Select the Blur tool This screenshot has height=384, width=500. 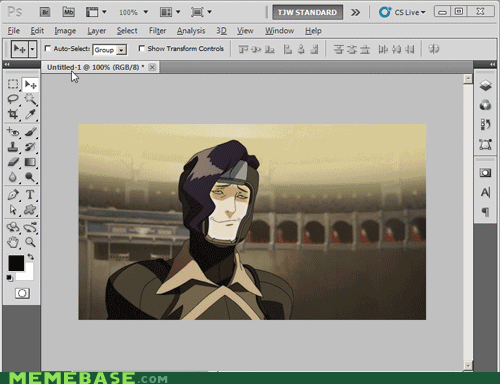coord(13,177)
